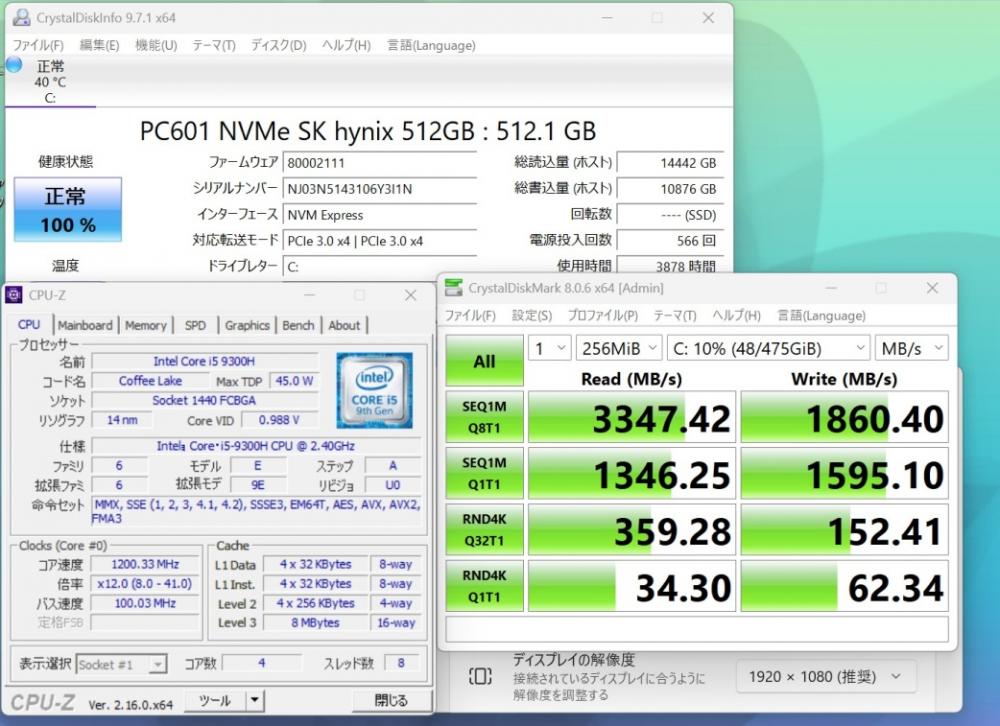Click the multiplier value x12.0 (8.0 - 41.0)
This screenshot has height=726, width=1000.
pyautogui.click(x=145, y=584)
